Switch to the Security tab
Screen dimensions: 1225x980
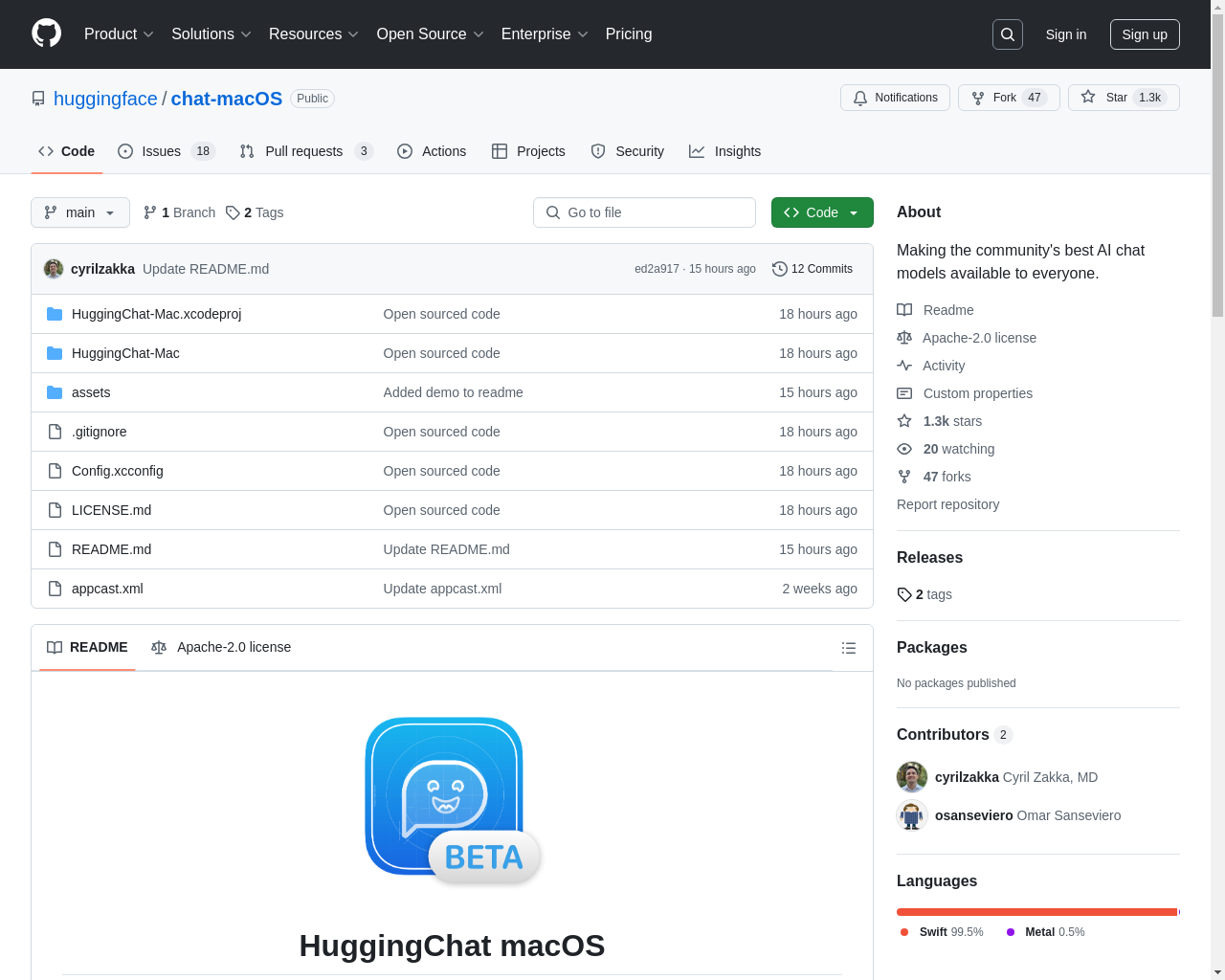(x=628, y=151)
